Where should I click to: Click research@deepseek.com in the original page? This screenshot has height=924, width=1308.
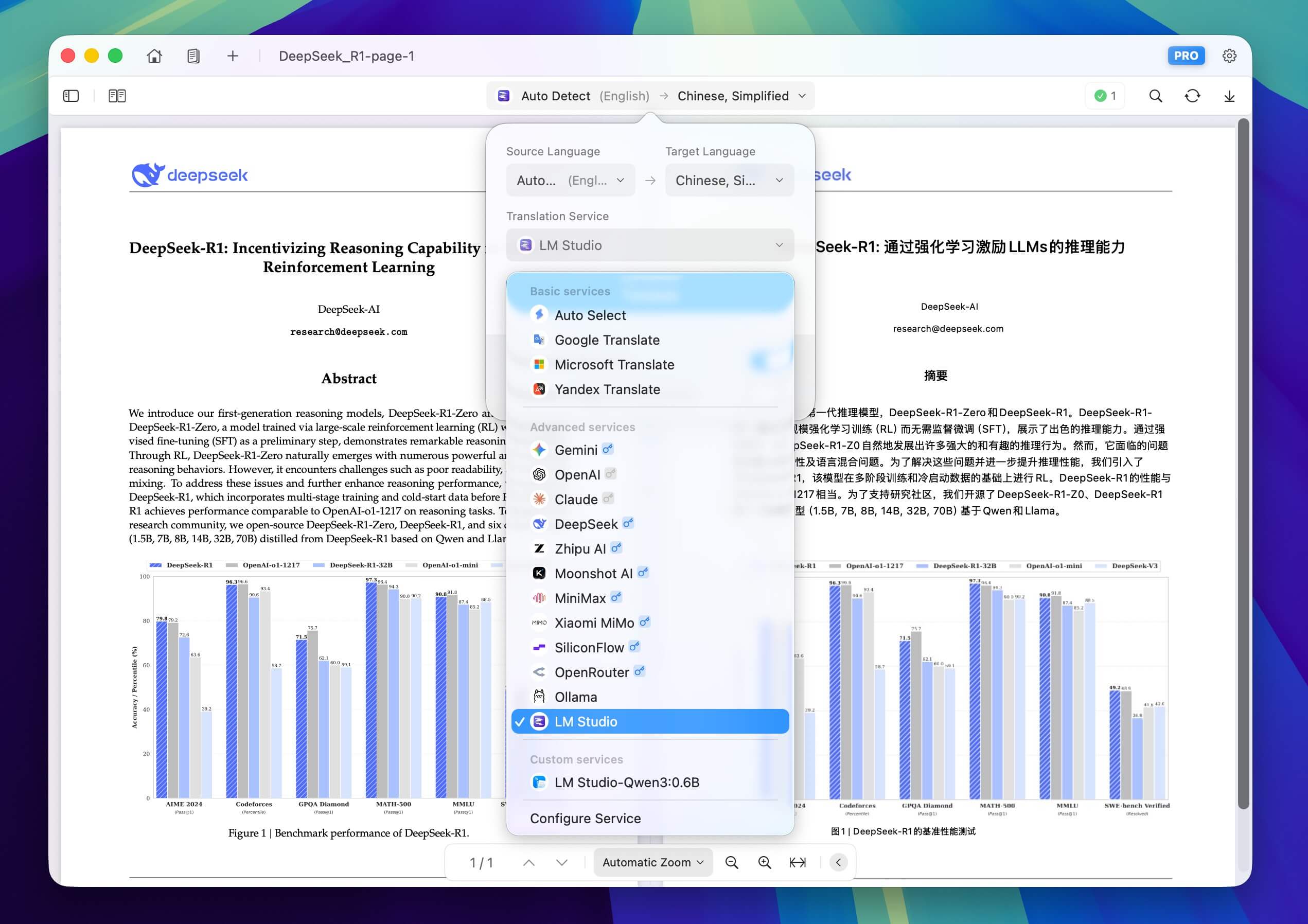pos(349,331)
